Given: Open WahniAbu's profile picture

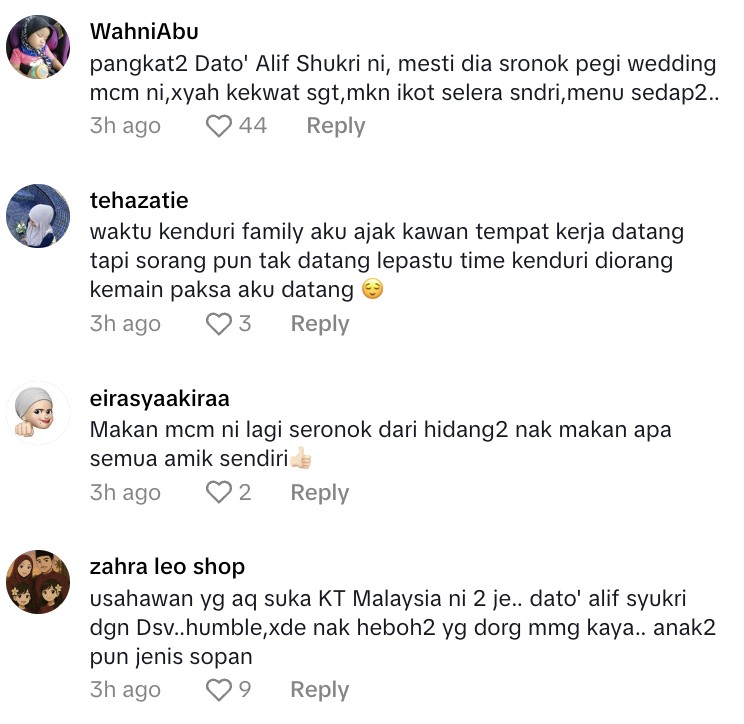Looking at the screenshot, I should 38,46.
